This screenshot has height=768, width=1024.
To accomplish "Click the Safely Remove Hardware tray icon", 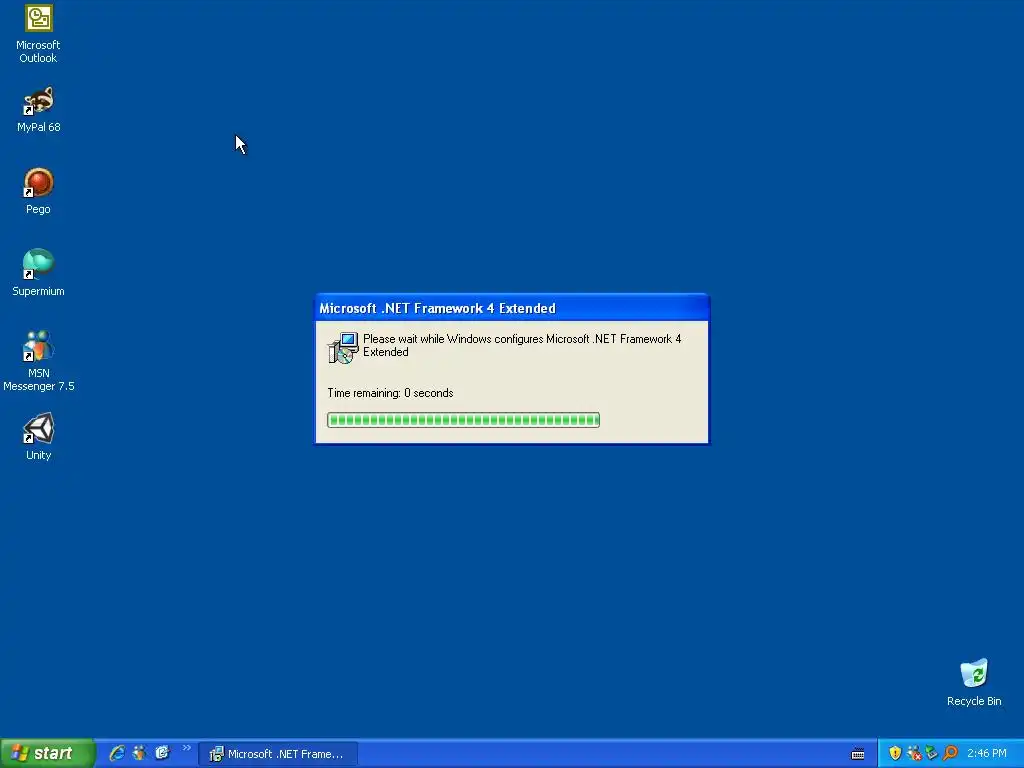I will (x=932, y=753).
